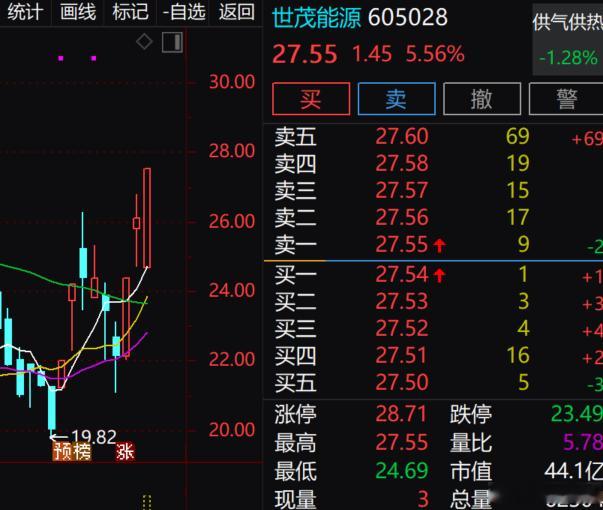
Task: Select 买三 price 27.52
Action: coord(401,328)
